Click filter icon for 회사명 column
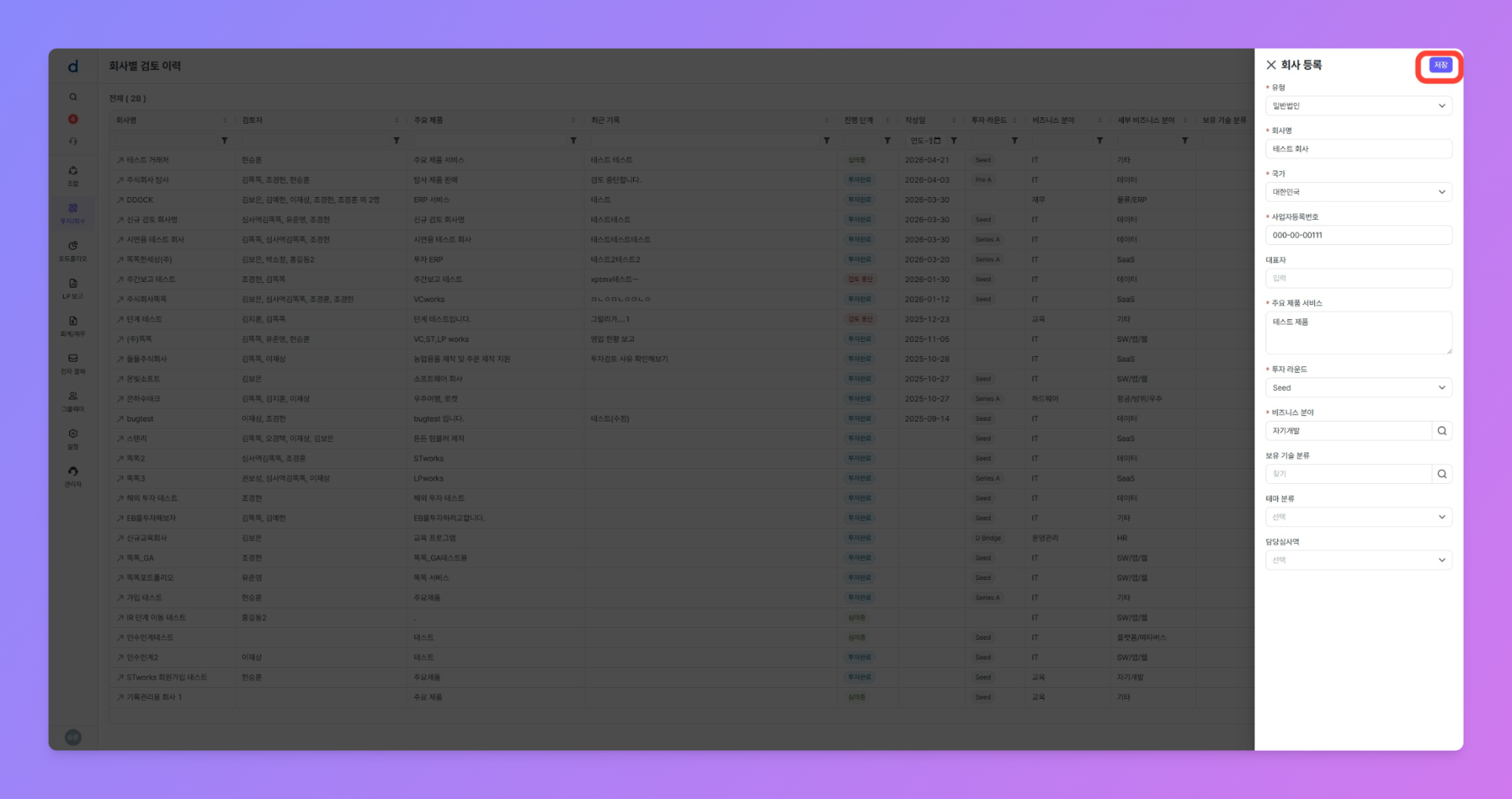This screenshot has width=1512, height=799. pos(224,141)
